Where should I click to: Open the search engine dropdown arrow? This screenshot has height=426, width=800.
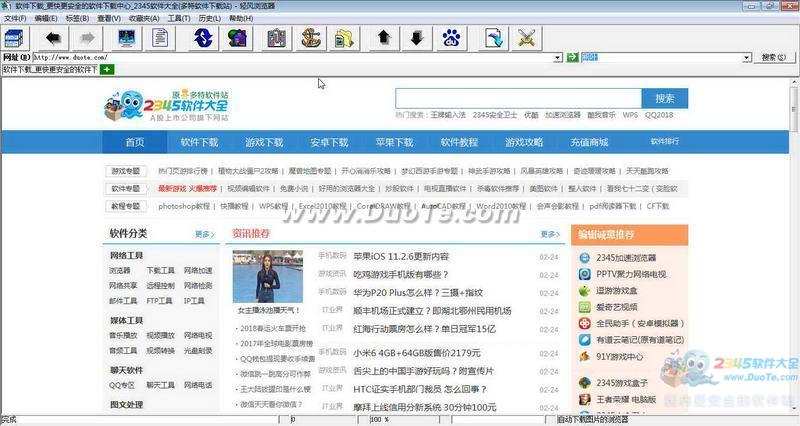746,58
